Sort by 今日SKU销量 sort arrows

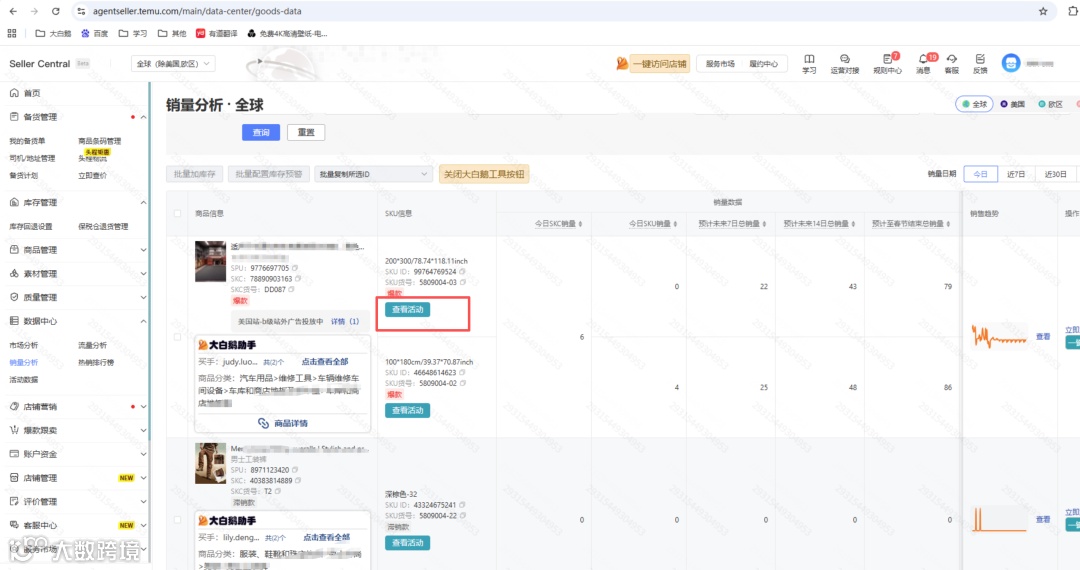[676, 224]
